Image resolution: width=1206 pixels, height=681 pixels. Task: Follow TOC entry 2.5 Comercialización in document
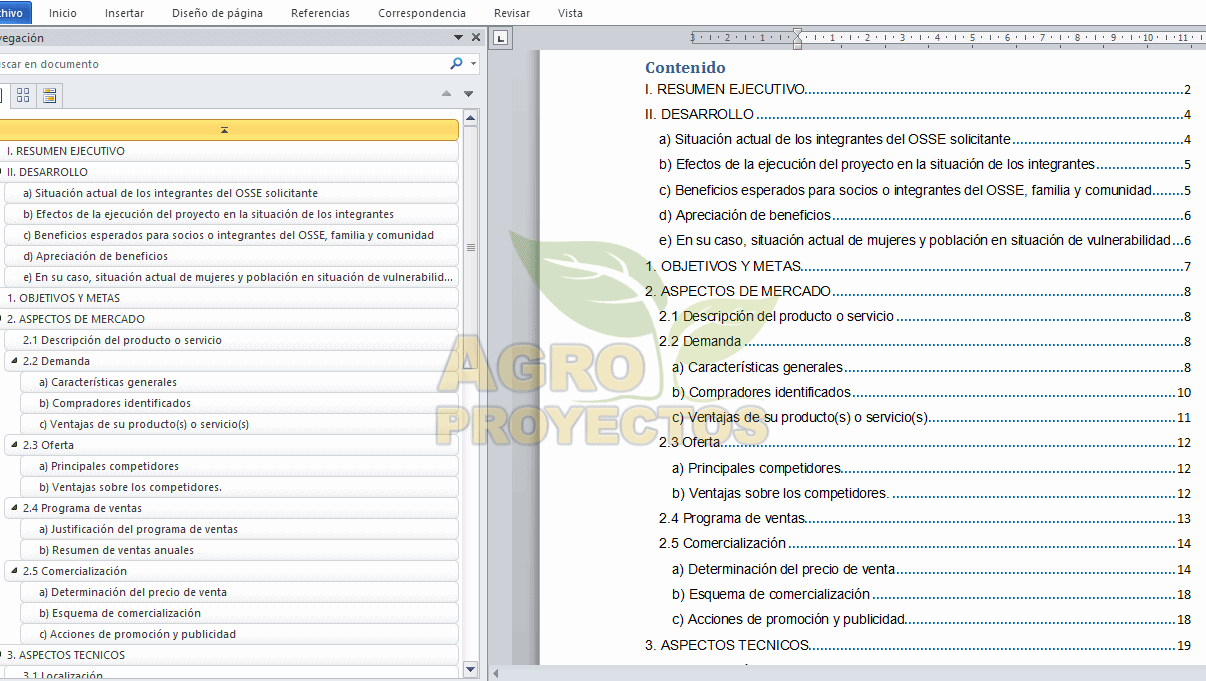[925, 544]
